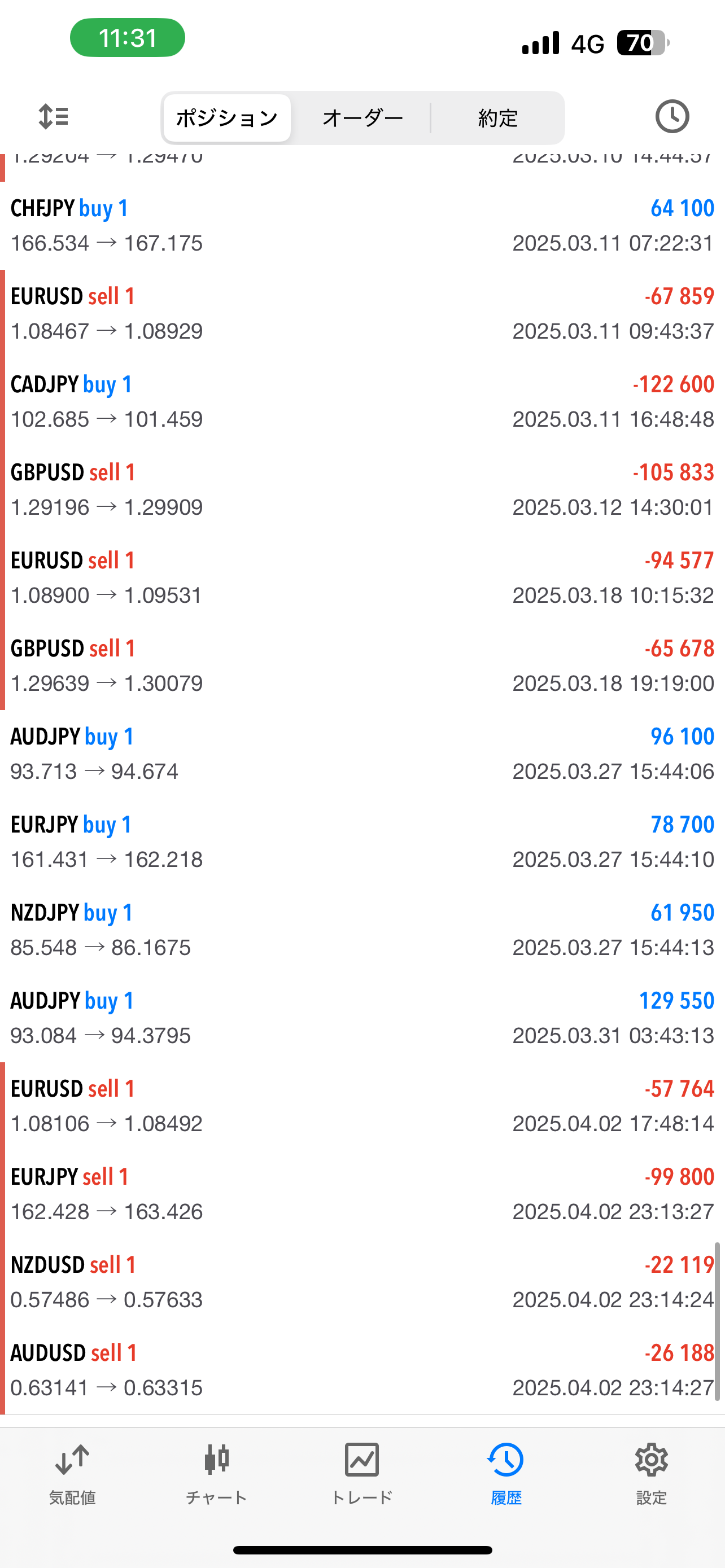The image size is (725, 1568).
Task: Tap the AUDUSD sell 1 entry
Action: click(362, 1370)
